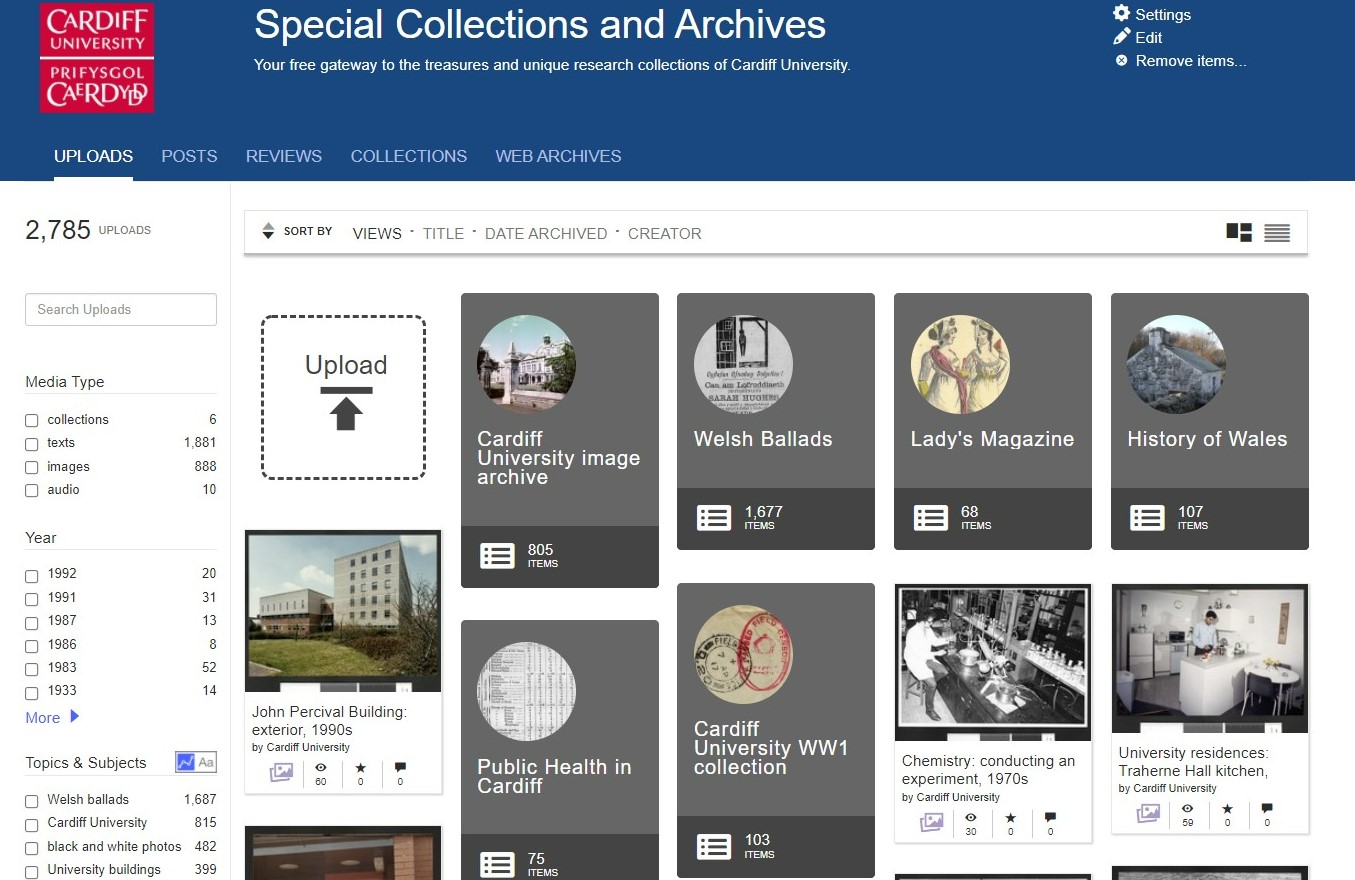Click reviews comment icon on John Percival Building item
The height and width of the screenshot is (880, 1355).
(400, 767)
